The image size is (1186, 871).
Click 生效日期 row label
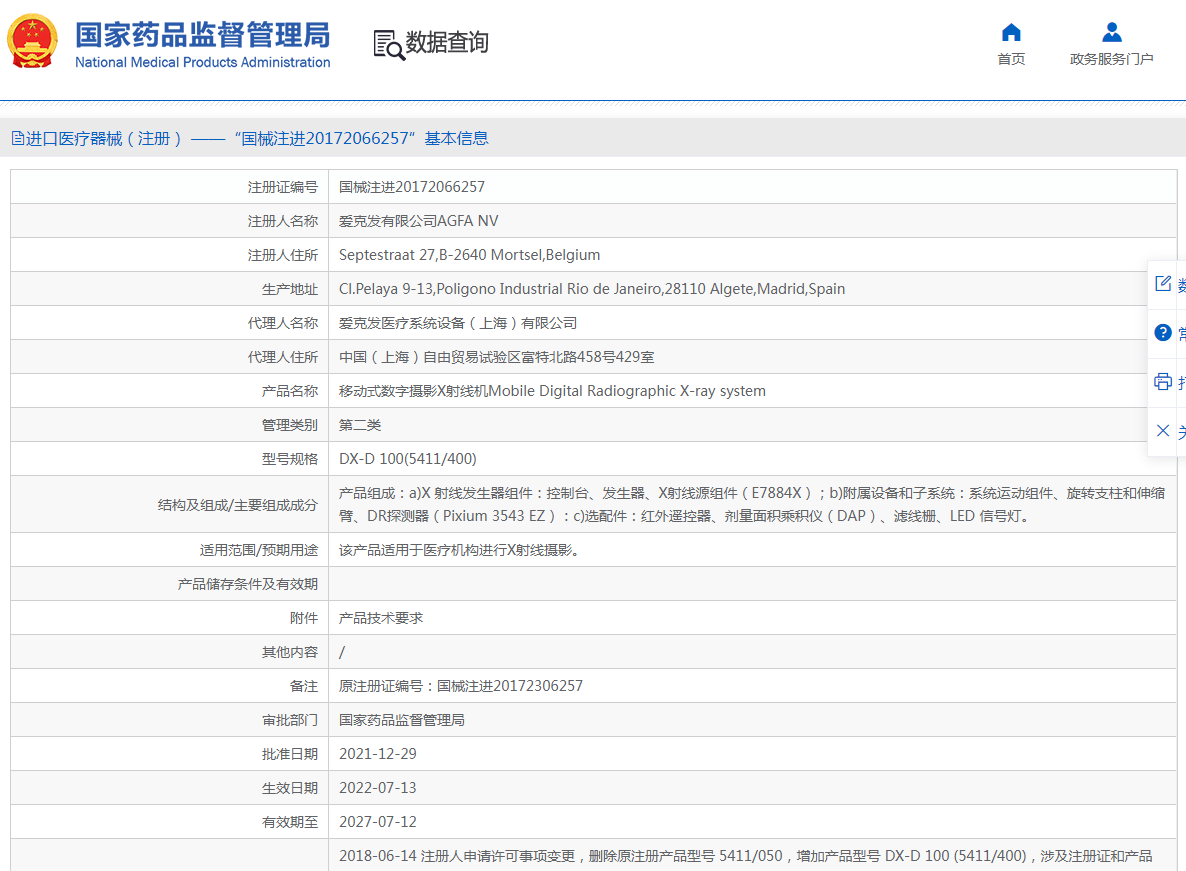click(290, 788)
